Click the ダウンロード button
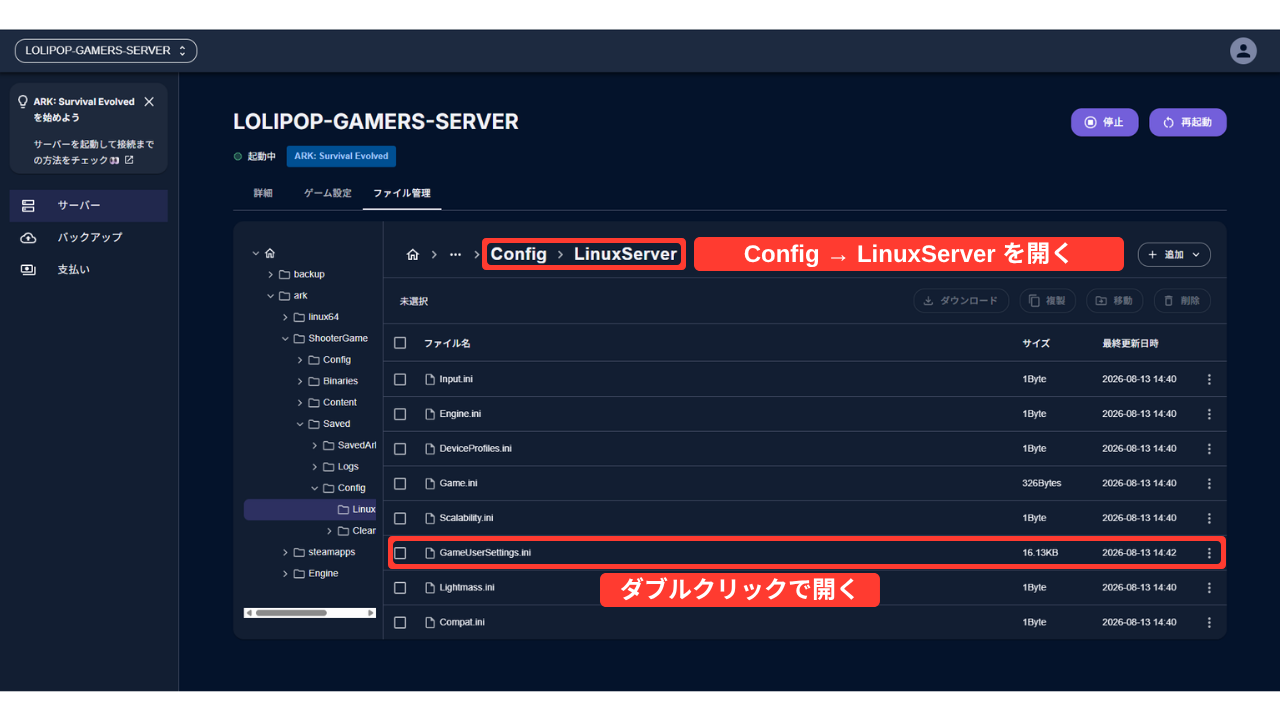This screenshot has height=720, width=1280. [x=961, y=300]
